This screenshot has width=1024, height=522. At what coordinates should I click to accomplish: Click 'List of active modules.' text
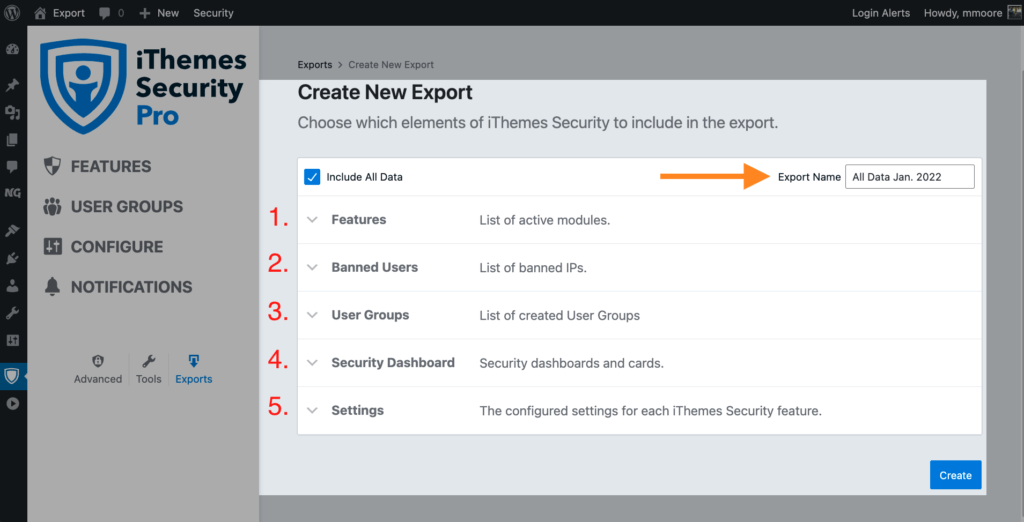(x=545, y=220)
